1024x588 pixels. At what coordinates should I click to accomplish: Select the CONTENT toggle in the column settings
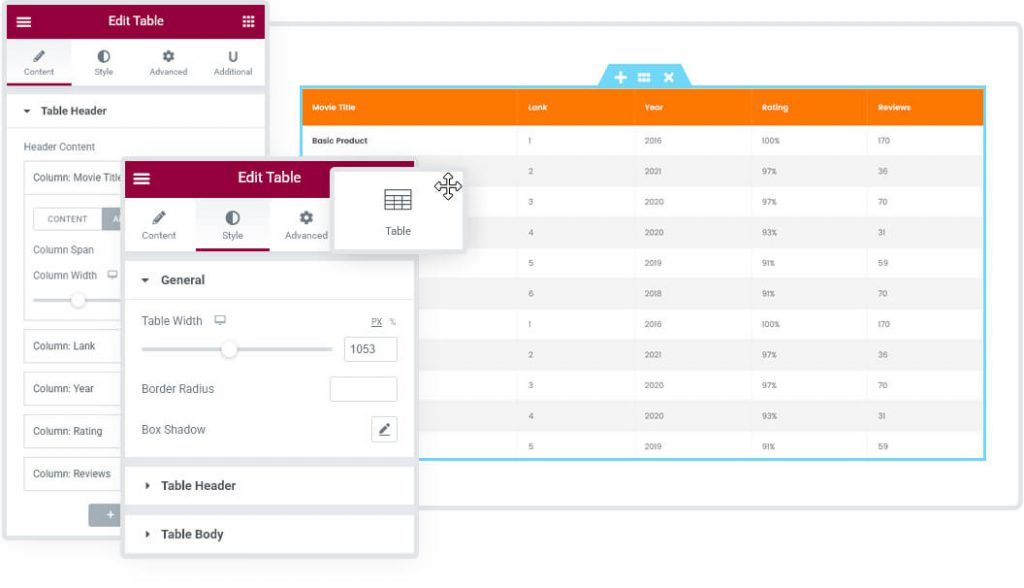pos(67,219)
